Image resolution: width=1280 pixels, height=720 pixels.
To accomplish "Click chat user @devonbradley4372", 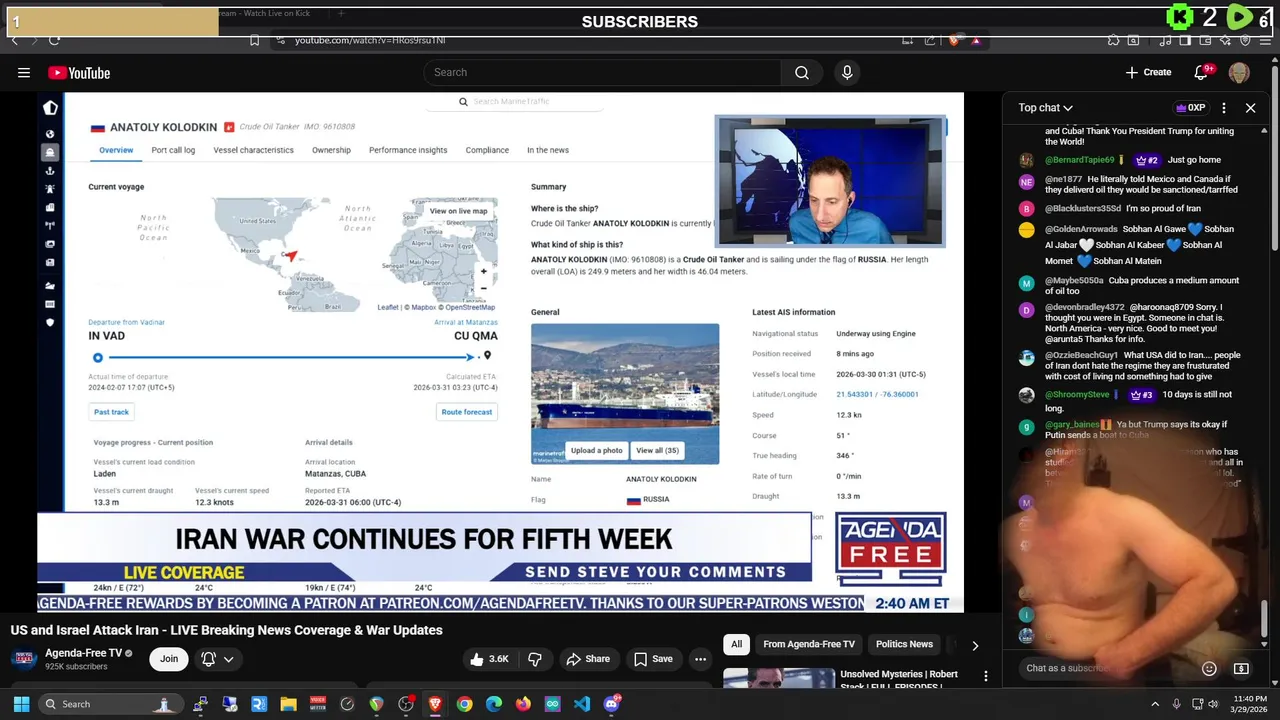I will (1085, 307).
